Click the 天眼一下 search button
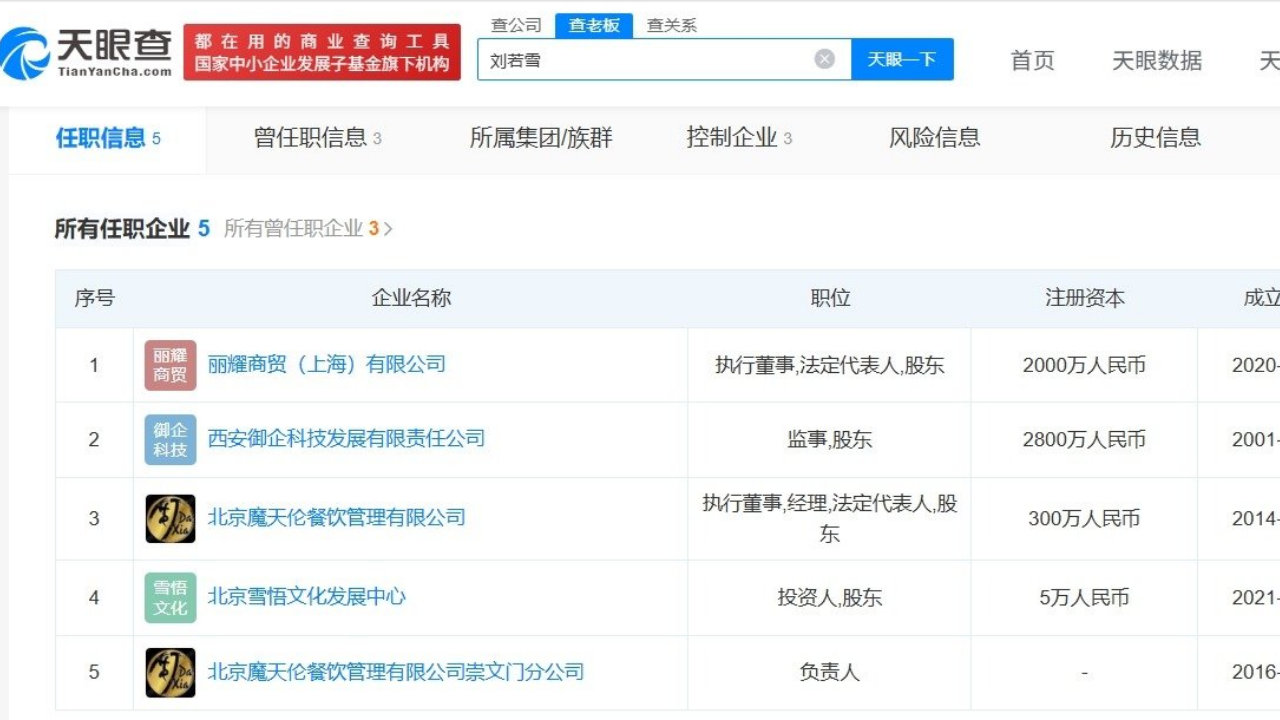1280x720 pixels. (x=902, y=59)
